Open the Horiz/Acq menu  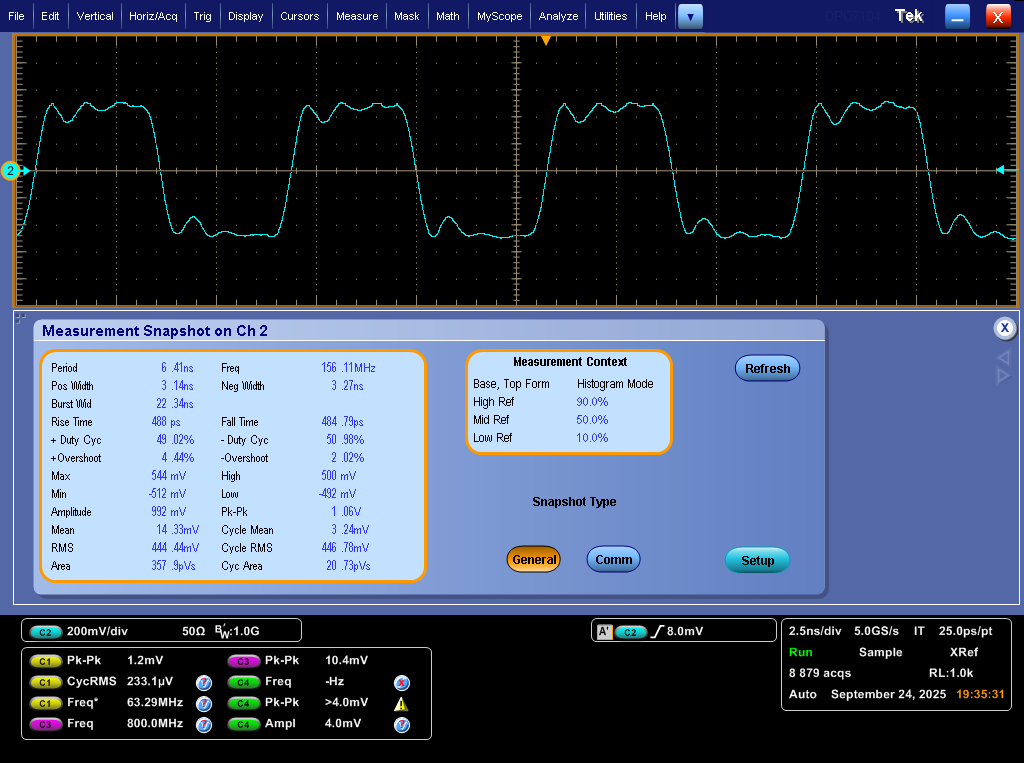[x=153, y=16]
